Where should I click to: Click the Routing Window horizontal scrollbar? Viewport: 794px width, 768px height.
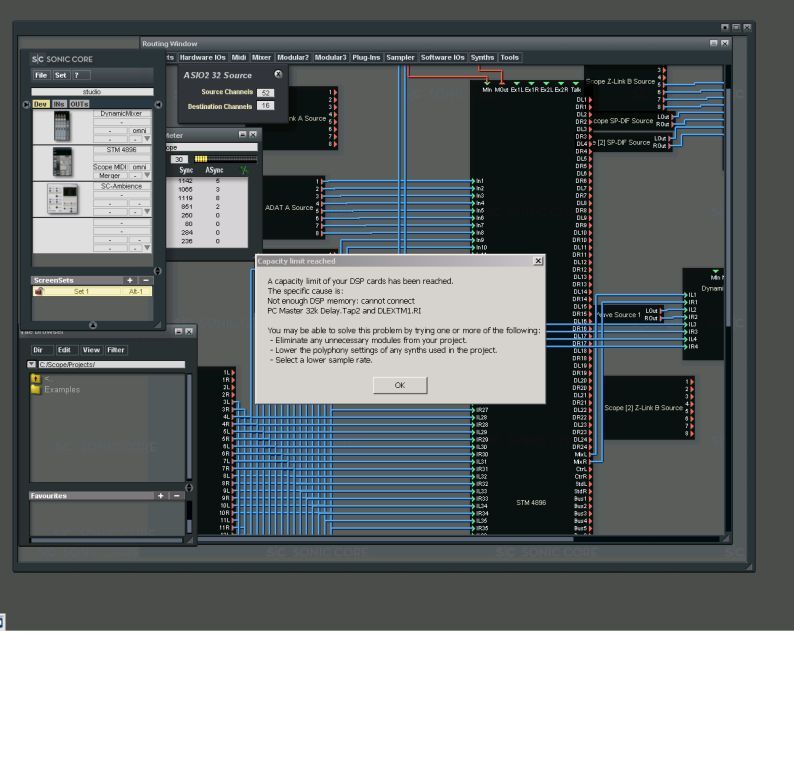tap(385, 539)
